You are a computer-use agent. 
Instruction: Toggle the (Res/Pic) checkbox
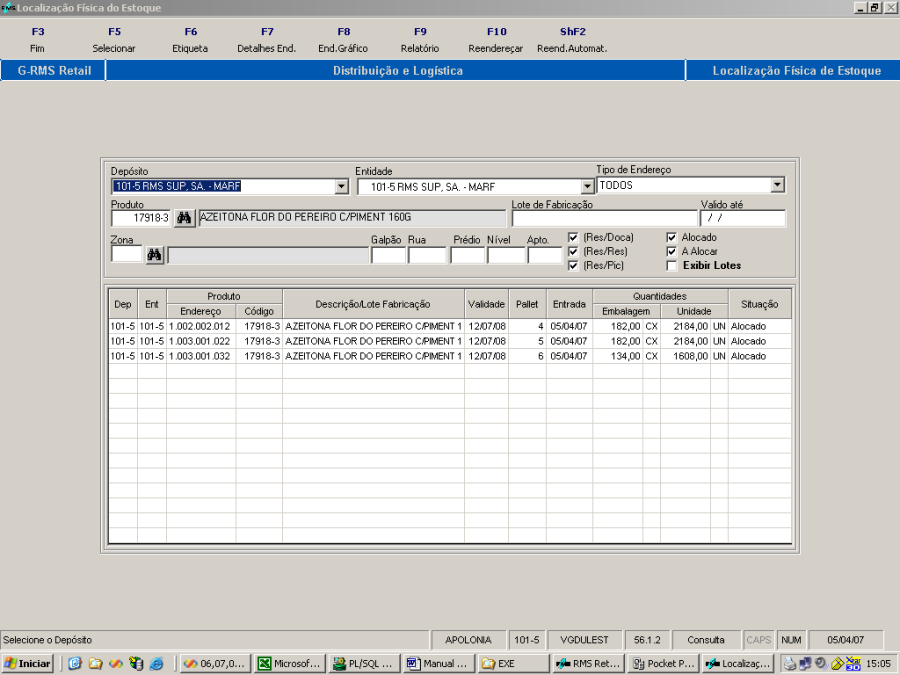point(573,265)
